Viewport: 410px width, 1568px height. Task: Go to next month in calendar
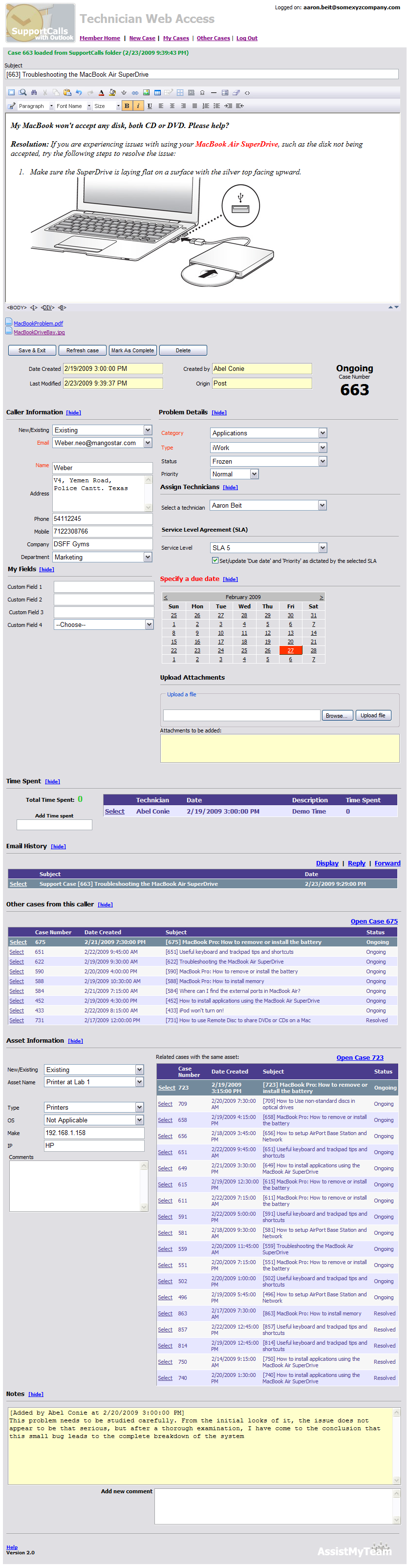(321, 597)
